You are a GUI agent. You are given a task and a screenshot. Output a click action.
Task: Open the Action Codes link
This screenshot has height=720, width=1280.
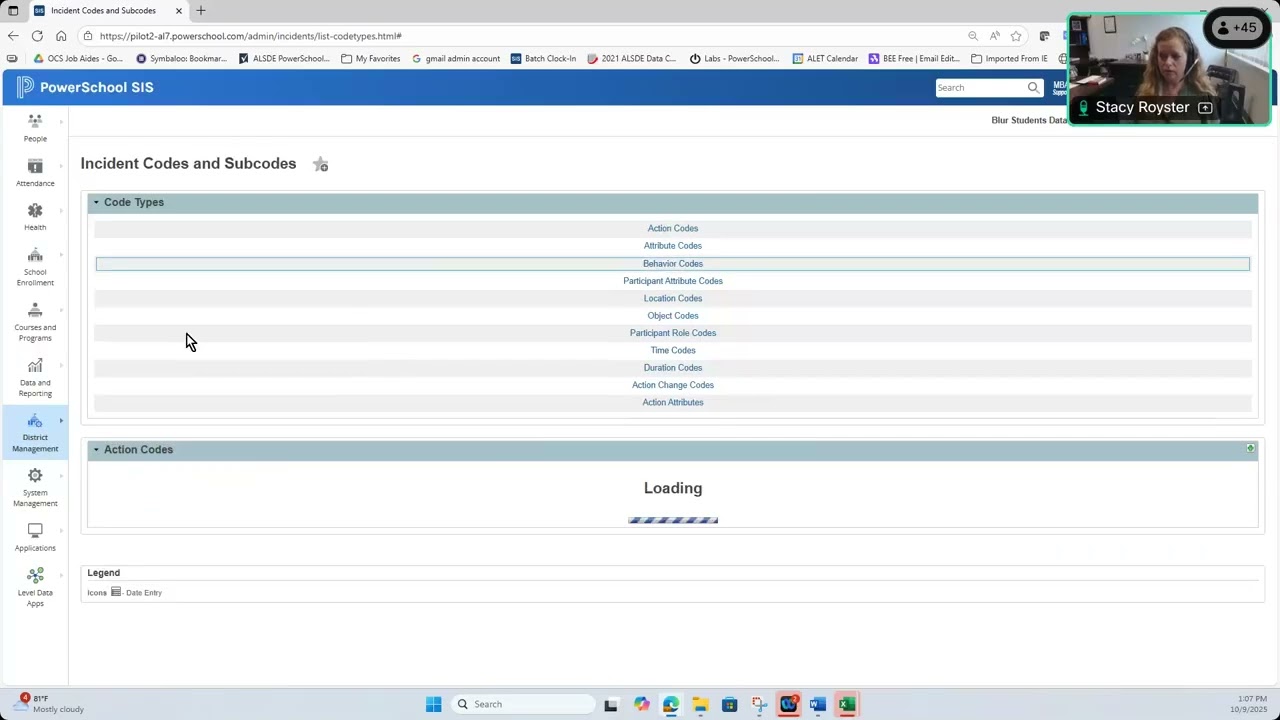click(673, 228)
